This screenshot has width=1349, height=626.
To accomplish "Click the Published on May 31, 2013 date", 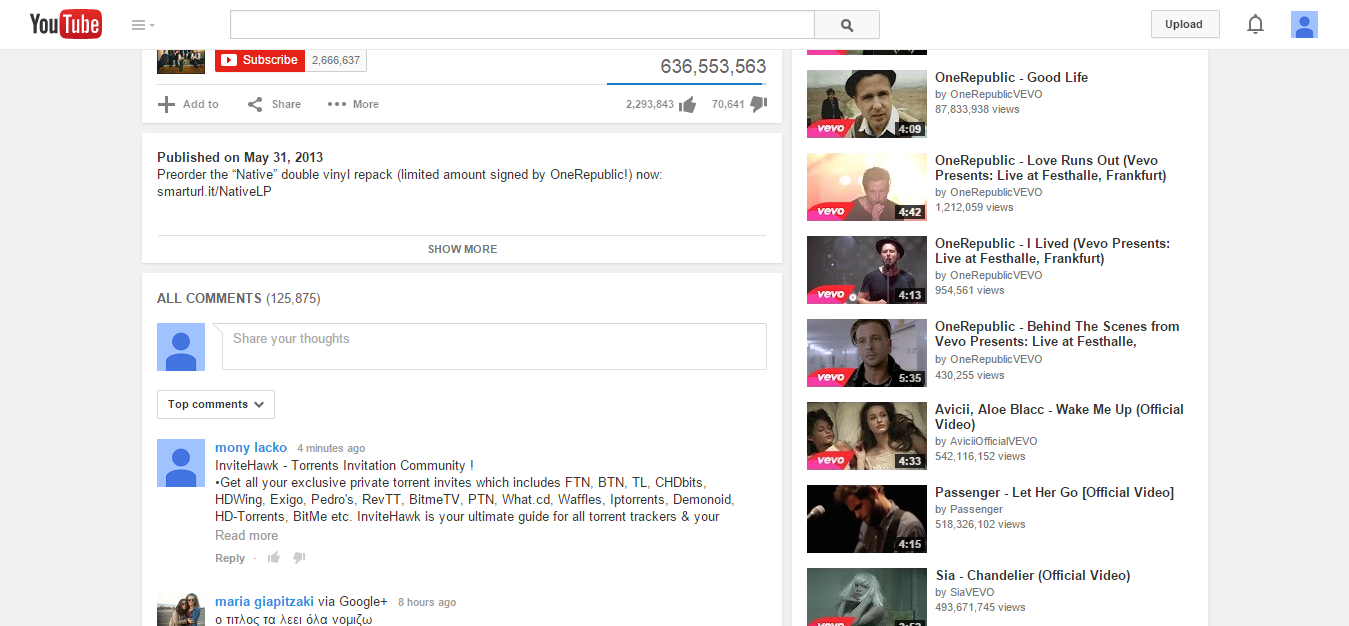I will click(x=240, y=157).
